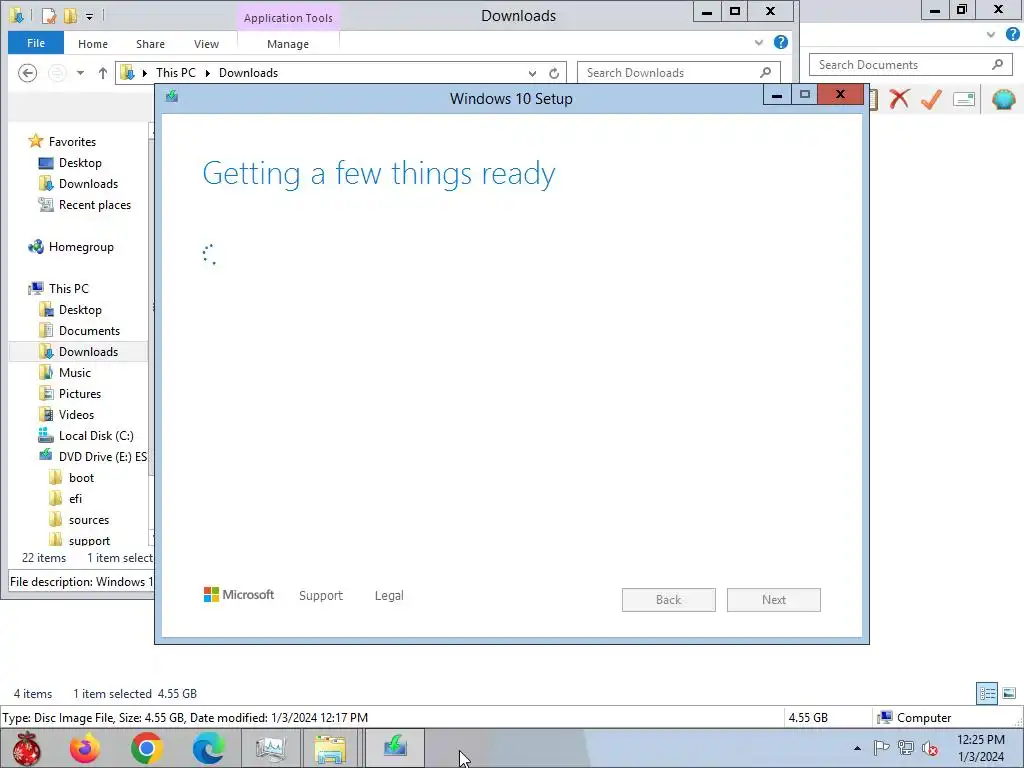1024x768 pixels.
Task: Open the recent locations dropdown arrow
Action: (80, 72)
